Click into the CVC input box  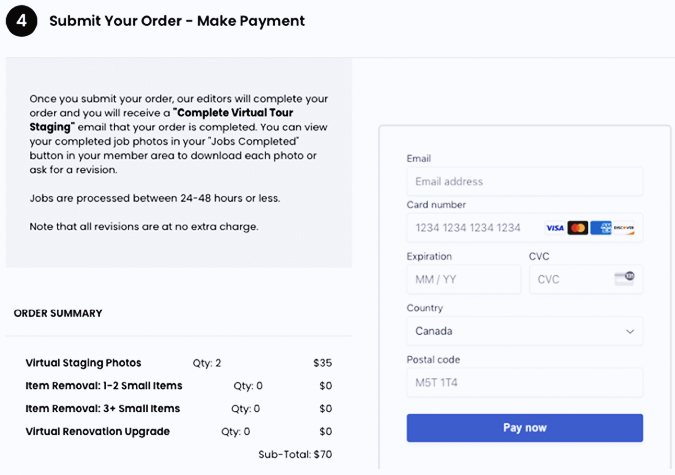coord(586,279)
